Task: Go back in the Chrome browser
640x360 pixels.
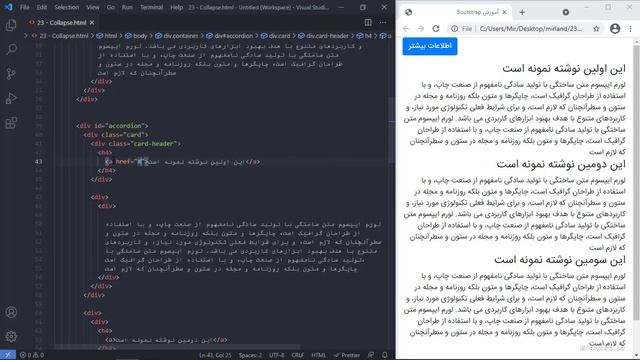Action: [406, 29]
